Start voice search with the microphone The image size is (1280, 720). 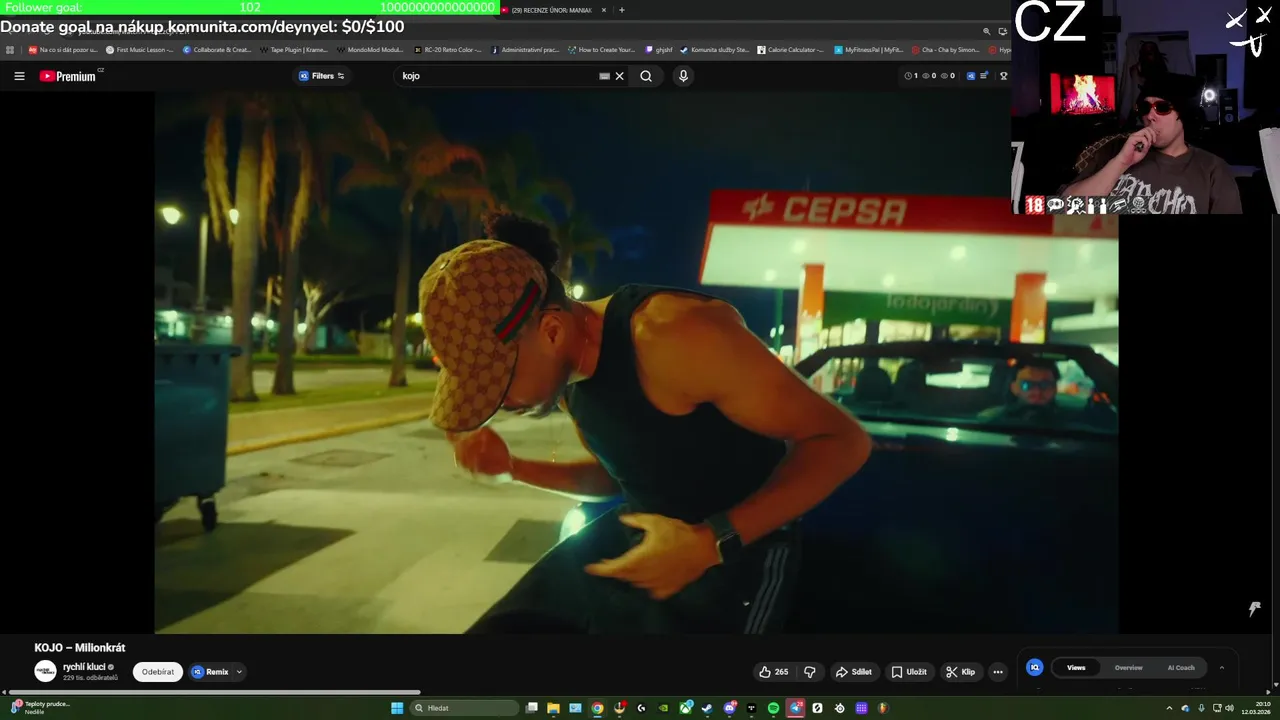tap(683, 76)
